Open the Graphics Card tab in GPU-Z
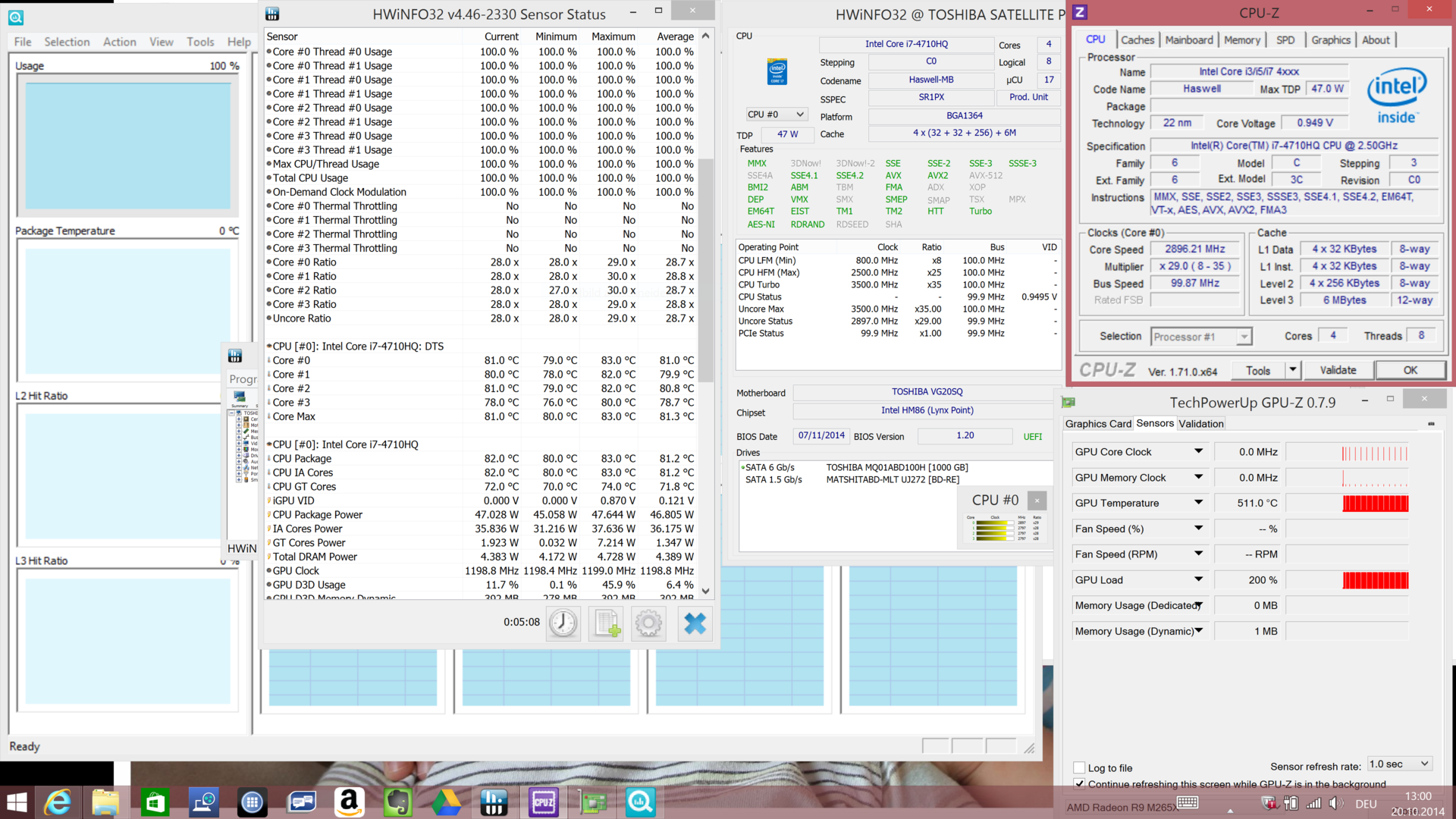1456x819 pixels. tap(1097, 424)
